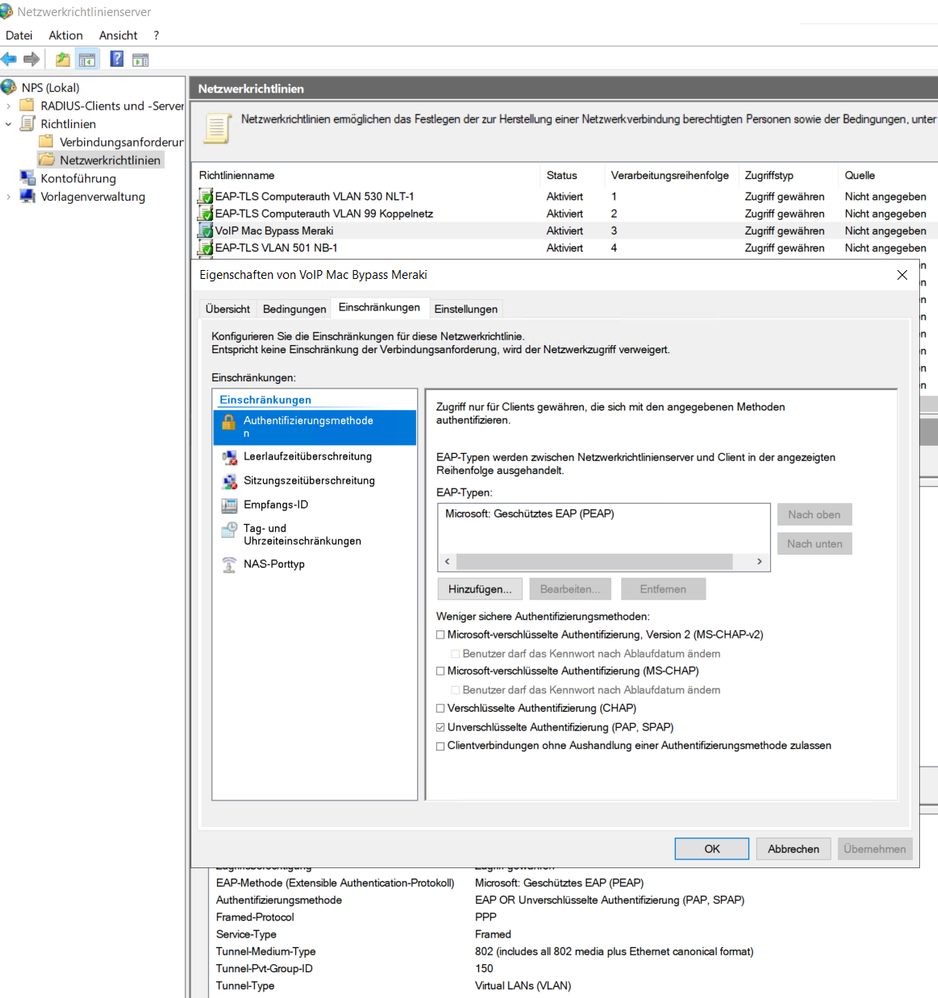Click the Abbrechen button
The image size is (938, 998).
(x=793, y=849)
